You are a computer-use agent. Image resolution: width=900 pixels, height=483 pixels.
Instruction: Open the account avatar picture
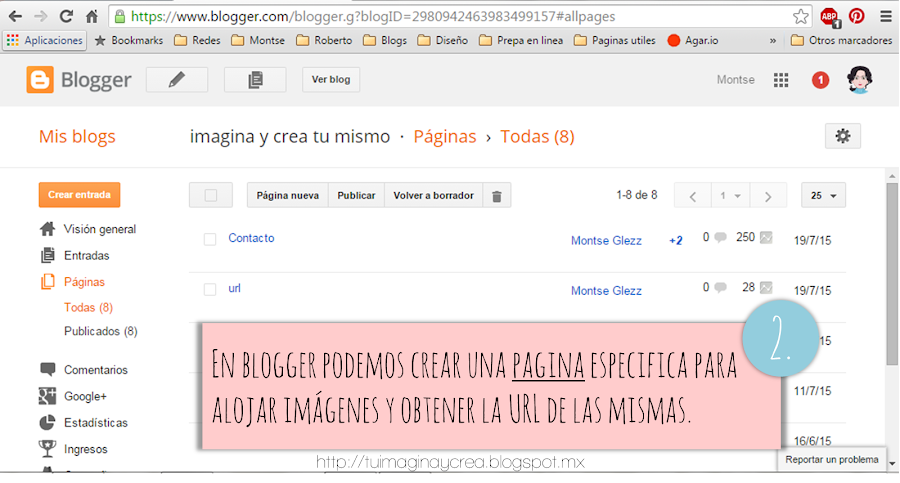click(860, 79)
